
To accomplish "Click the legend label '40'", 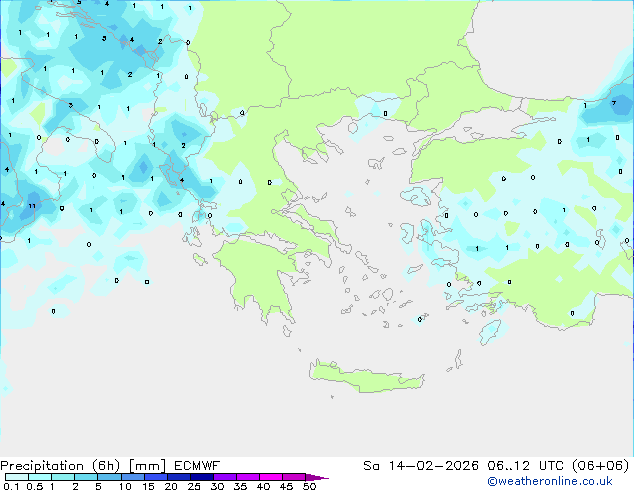I will 263,486.
